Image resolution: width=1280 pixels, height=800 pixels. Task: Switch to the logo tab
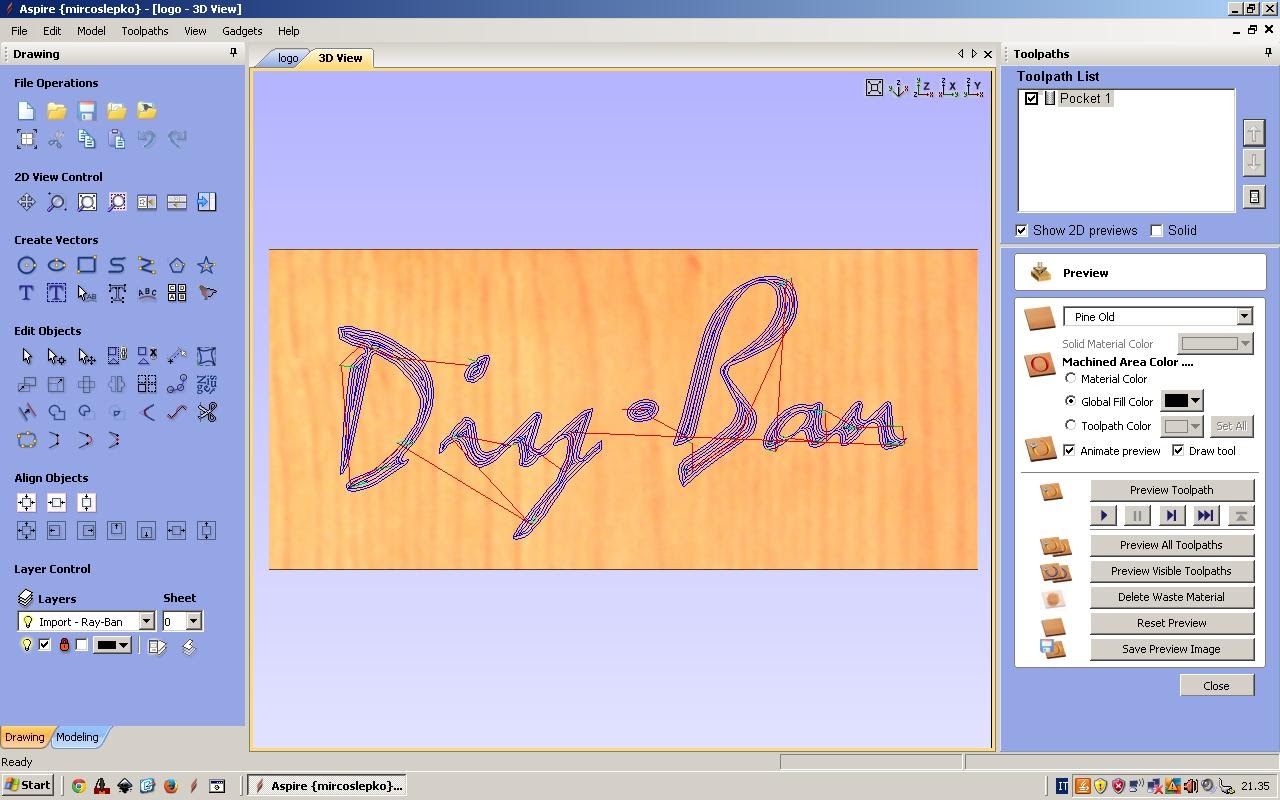(288, 58)
